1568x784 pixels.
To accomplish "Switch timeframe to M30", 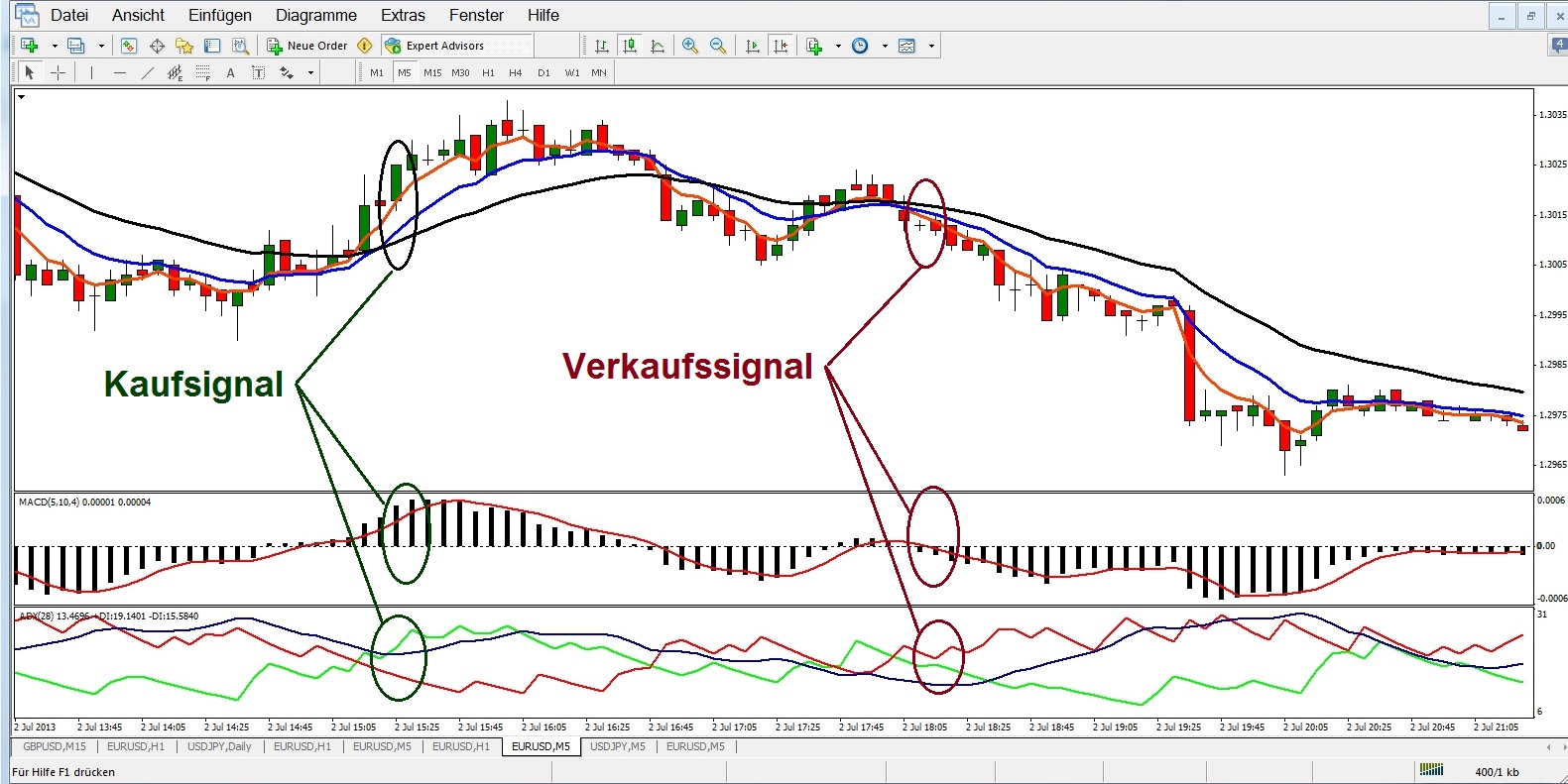I will [x=460, y=72].
